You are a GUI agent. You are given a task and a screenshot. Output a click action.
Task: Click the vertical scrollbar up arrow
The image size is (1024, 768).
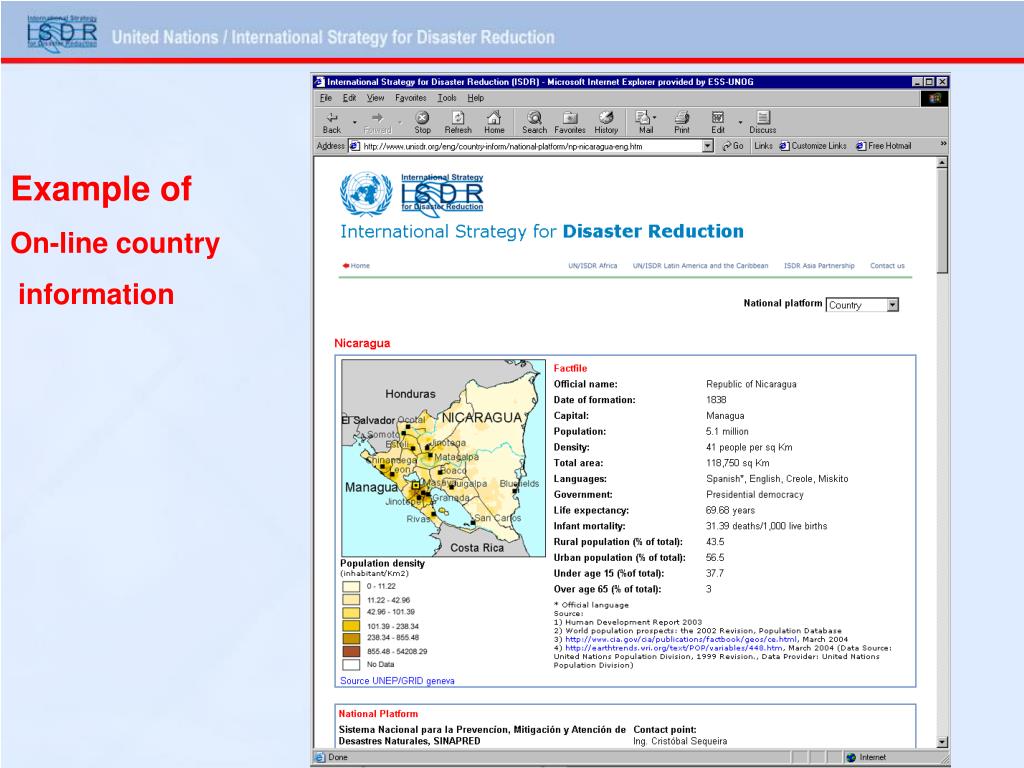pos(942,163)
